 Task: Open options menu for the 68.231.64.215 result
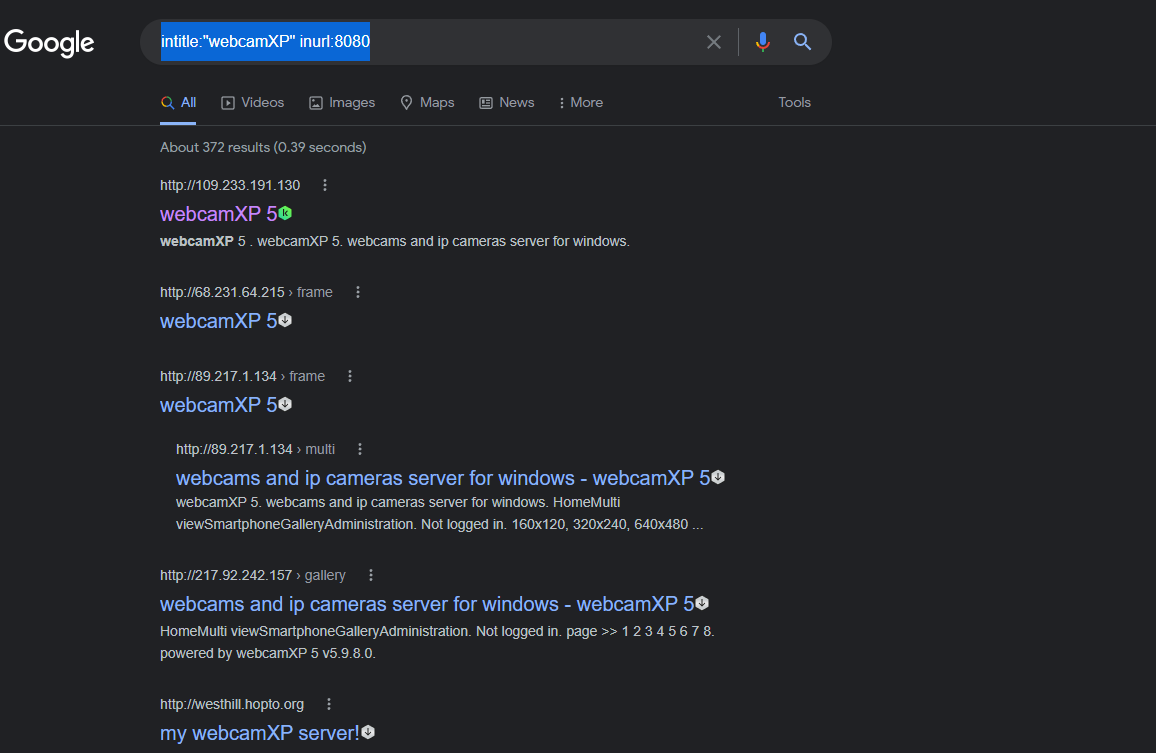(358, 292)
